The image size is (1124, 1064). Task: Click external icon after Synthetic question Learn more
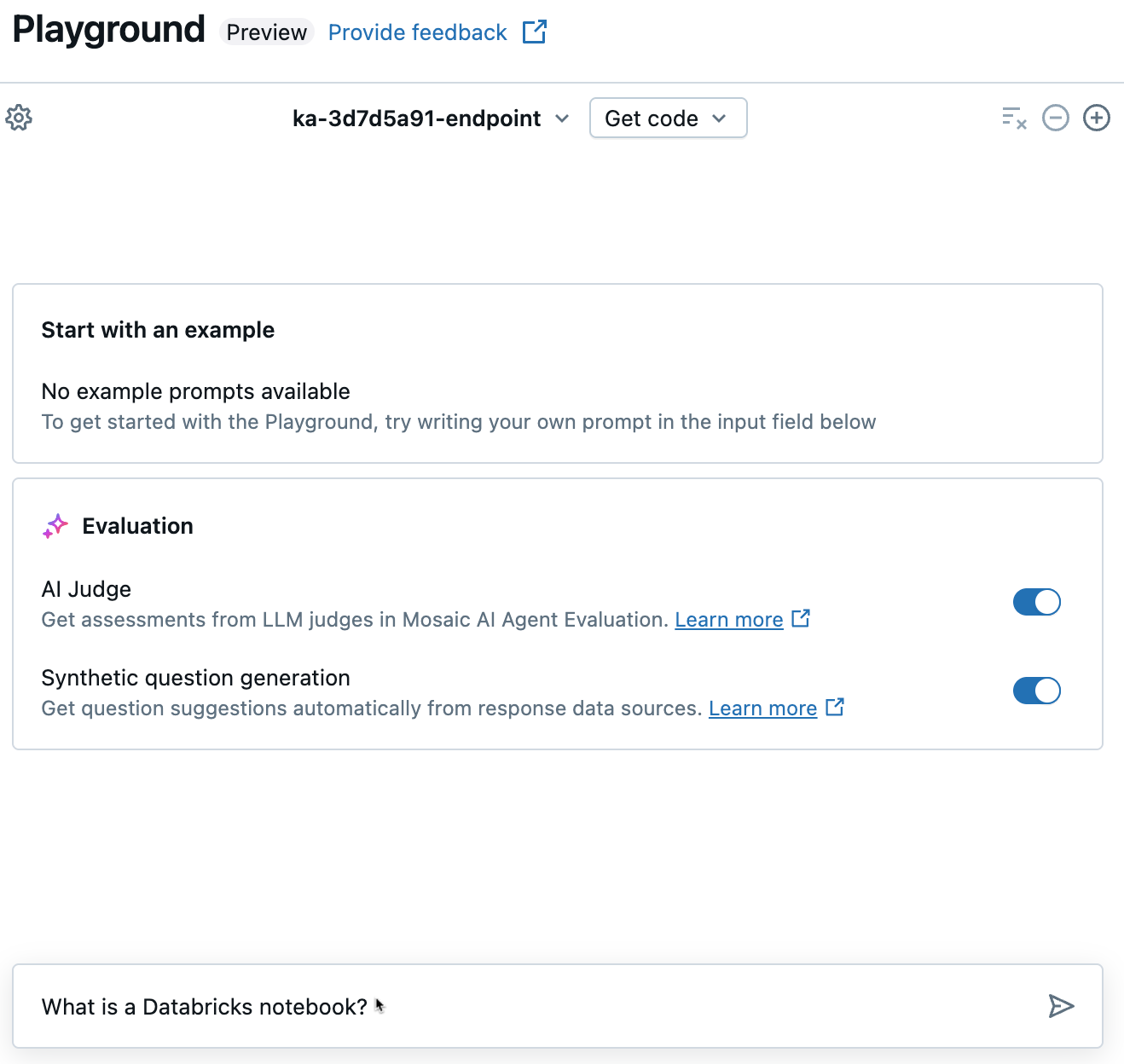pyautogui.click(x=835, y=708)
